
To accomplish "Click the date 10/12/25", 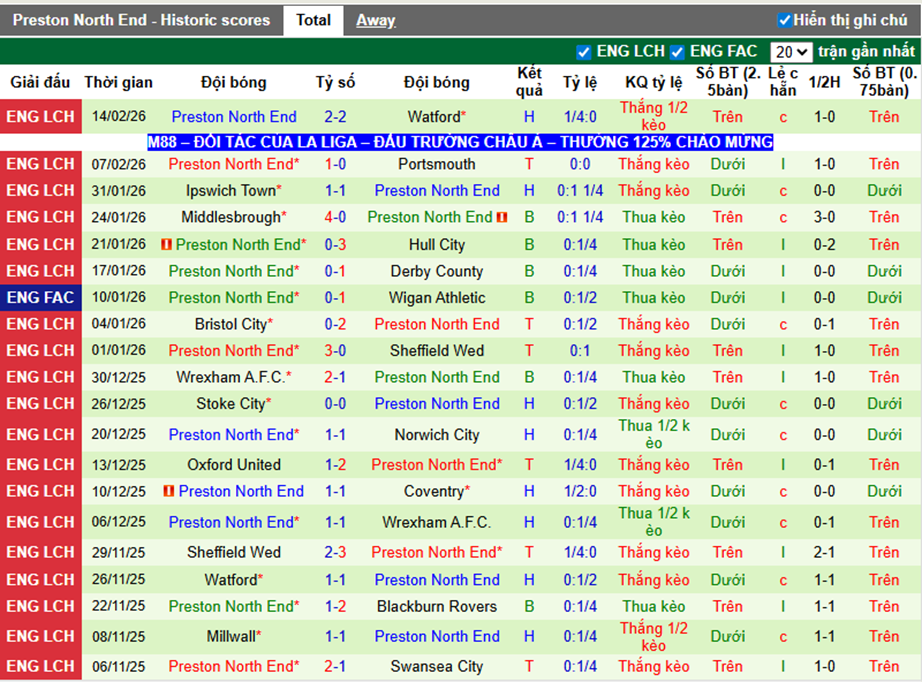I will (x=118, y=491).
